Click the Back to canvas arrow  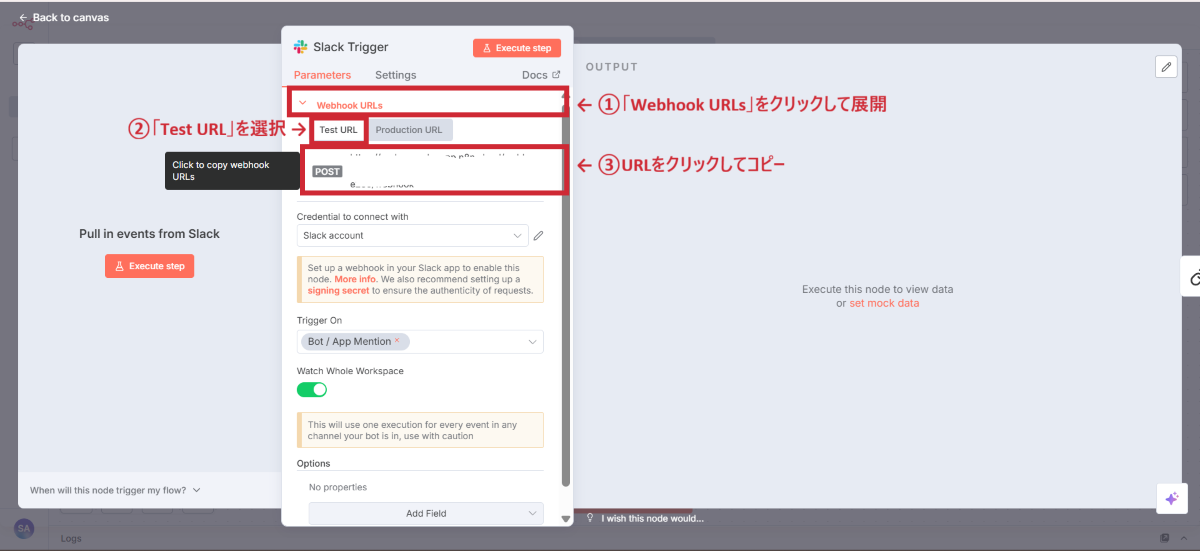point(23,18)
